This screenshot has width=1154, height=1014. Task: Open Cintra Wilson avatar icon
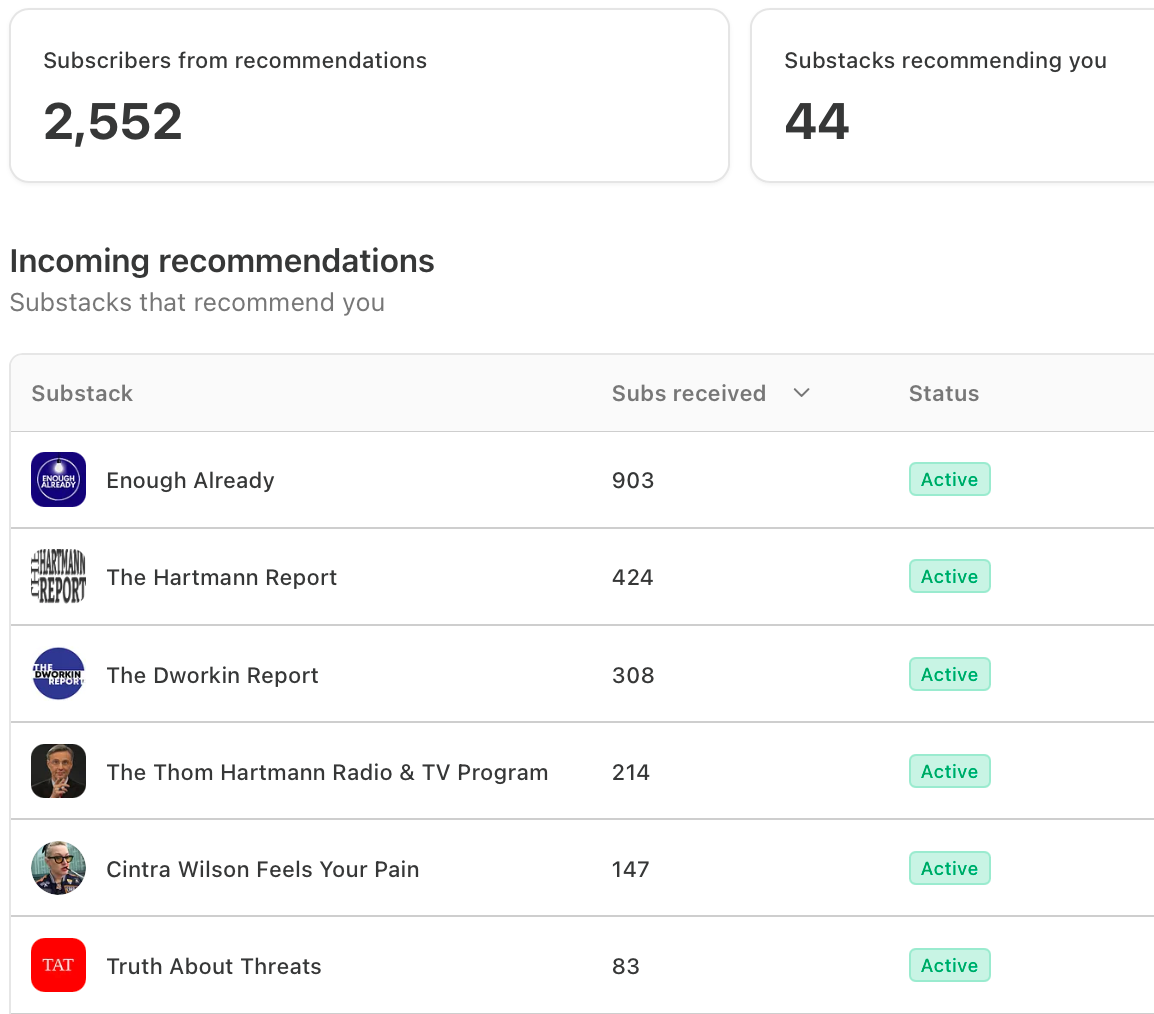point(58,868)
